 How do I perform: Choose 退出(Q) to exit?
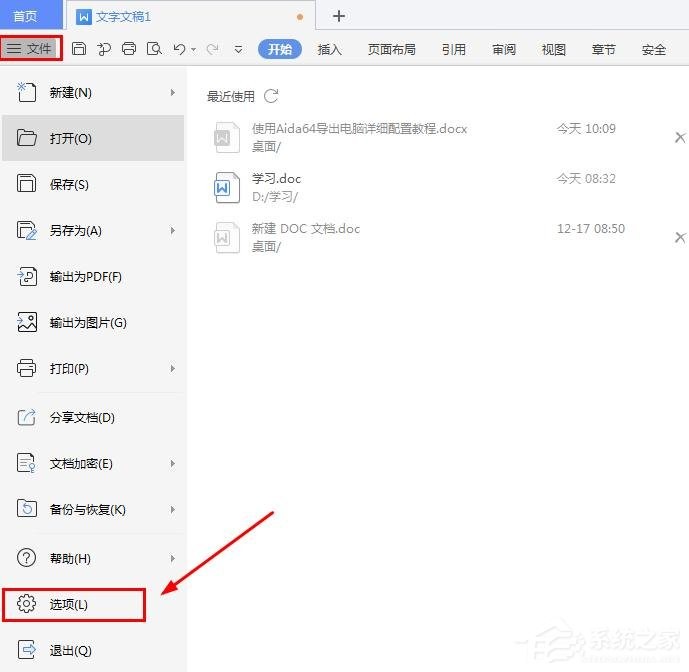pyautogui.click(x=93, y=650)
